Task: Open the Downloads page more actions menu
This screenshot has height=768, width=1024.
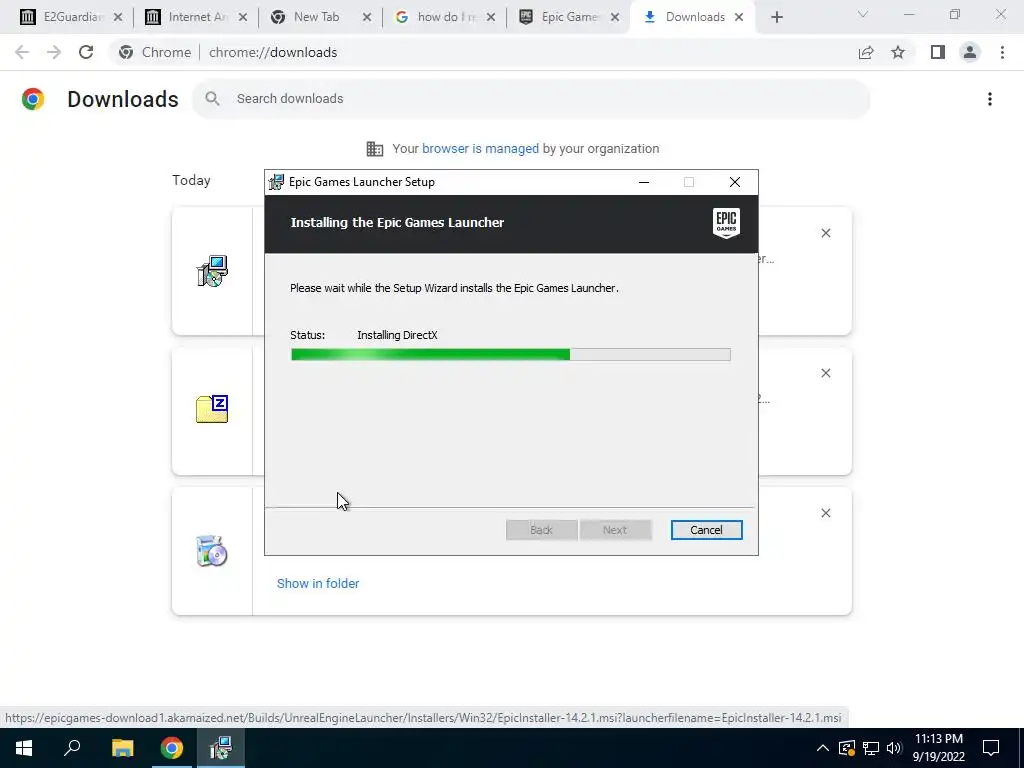Action: click(990, 99)
